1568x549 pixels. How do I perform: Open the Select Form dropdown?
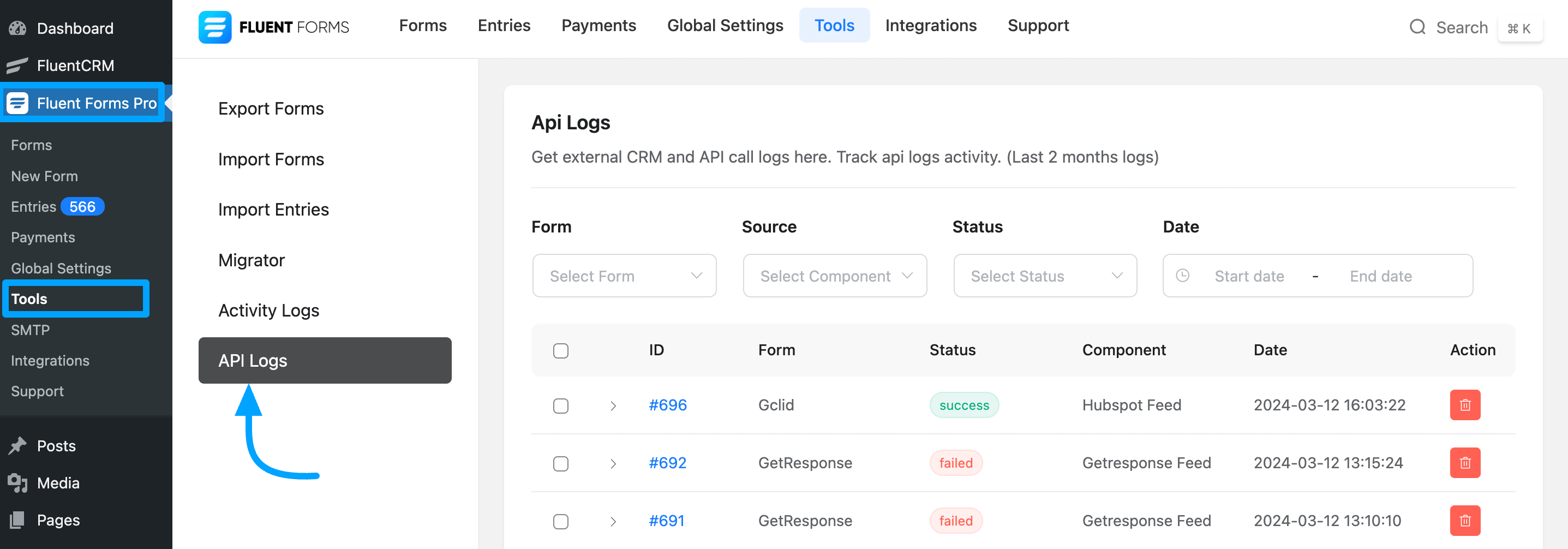(x=624, y=276)
